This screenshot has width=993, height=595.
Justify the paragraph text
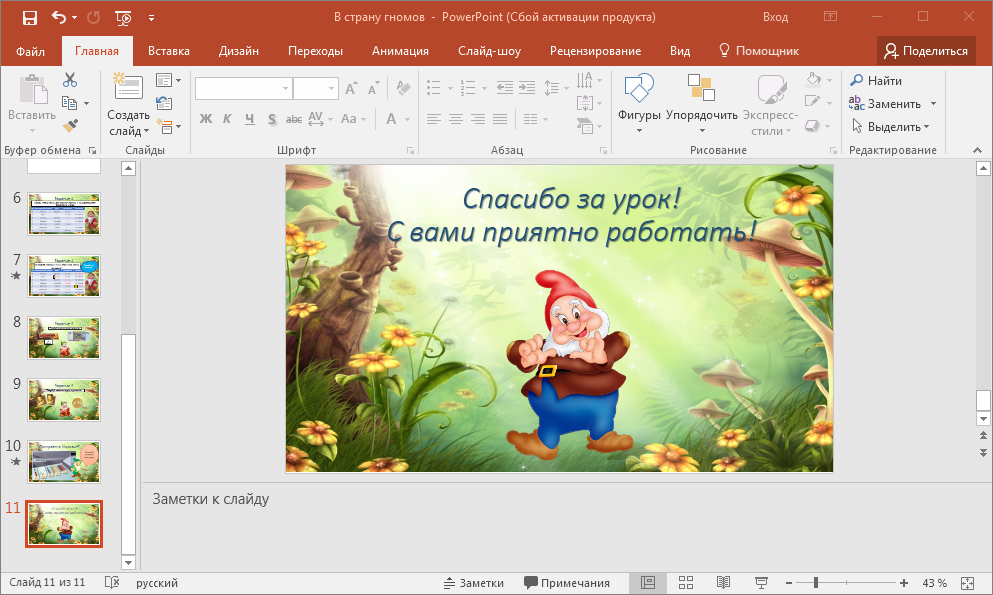click(500, 118)
